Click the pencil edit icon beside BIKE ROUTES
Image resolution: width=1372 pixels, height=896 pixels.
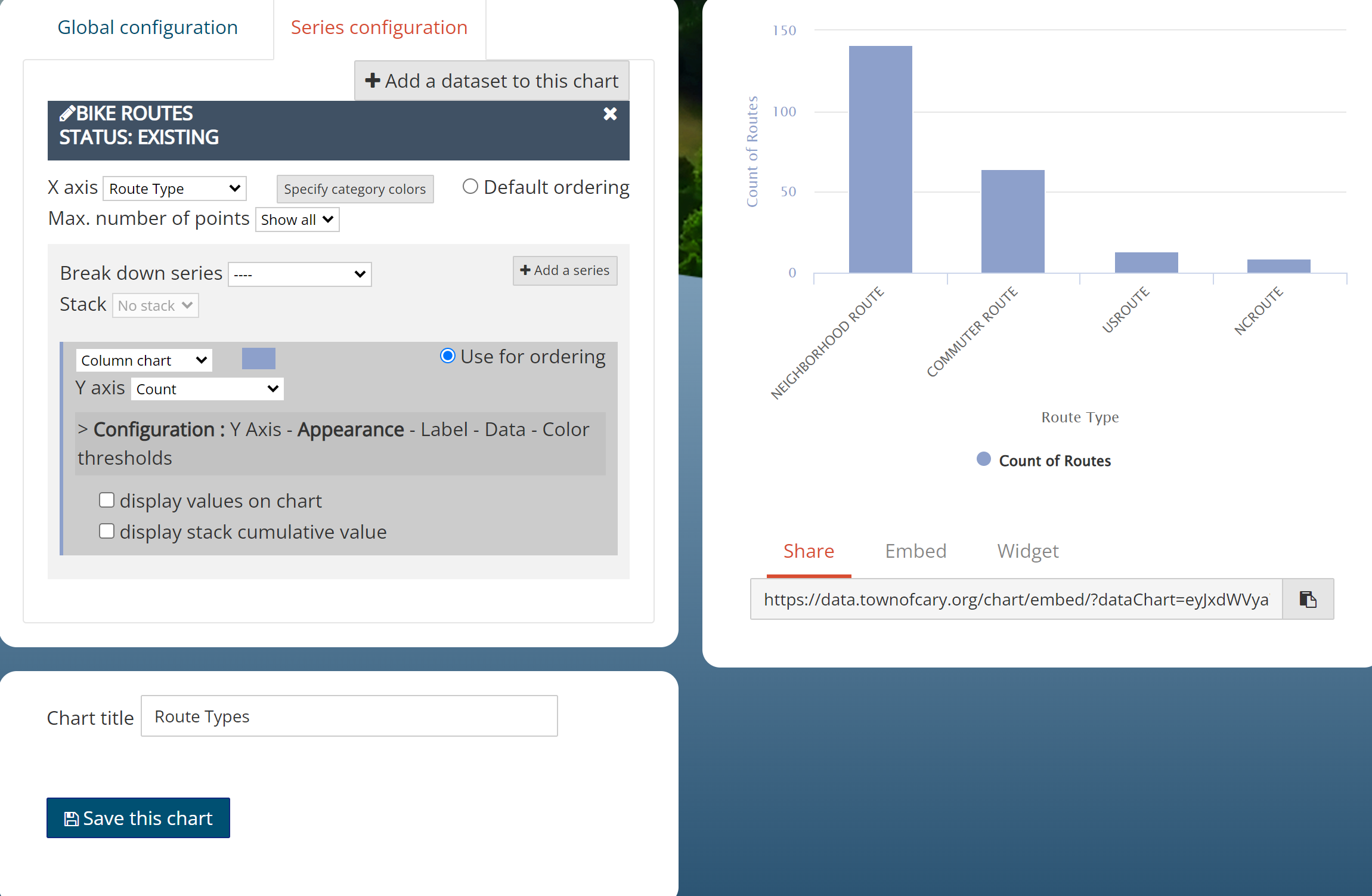coord(67,113)
